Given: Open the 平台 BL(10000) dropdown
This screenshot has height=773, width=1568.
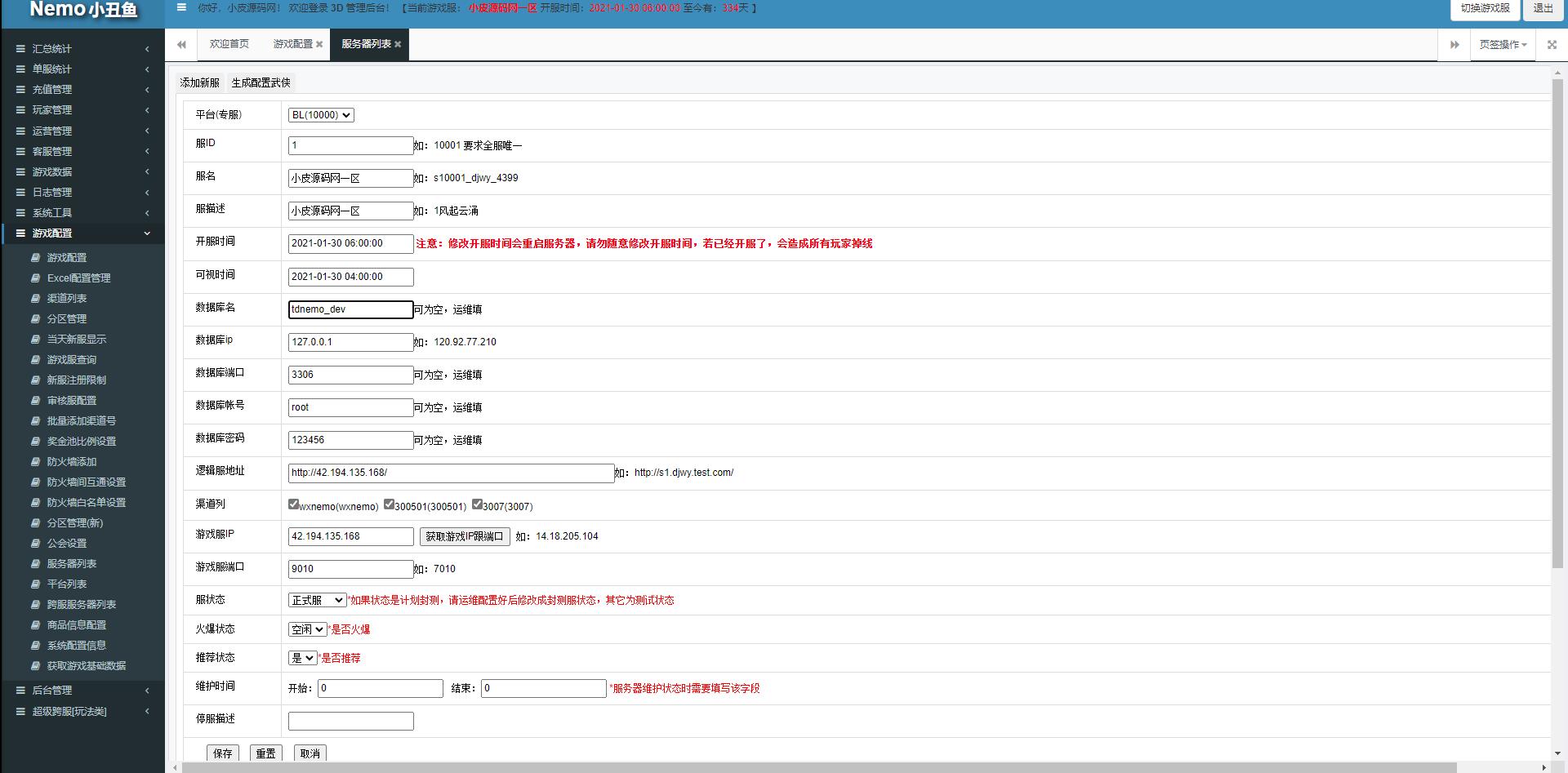Looking at the screenshot, I should 321,115.
